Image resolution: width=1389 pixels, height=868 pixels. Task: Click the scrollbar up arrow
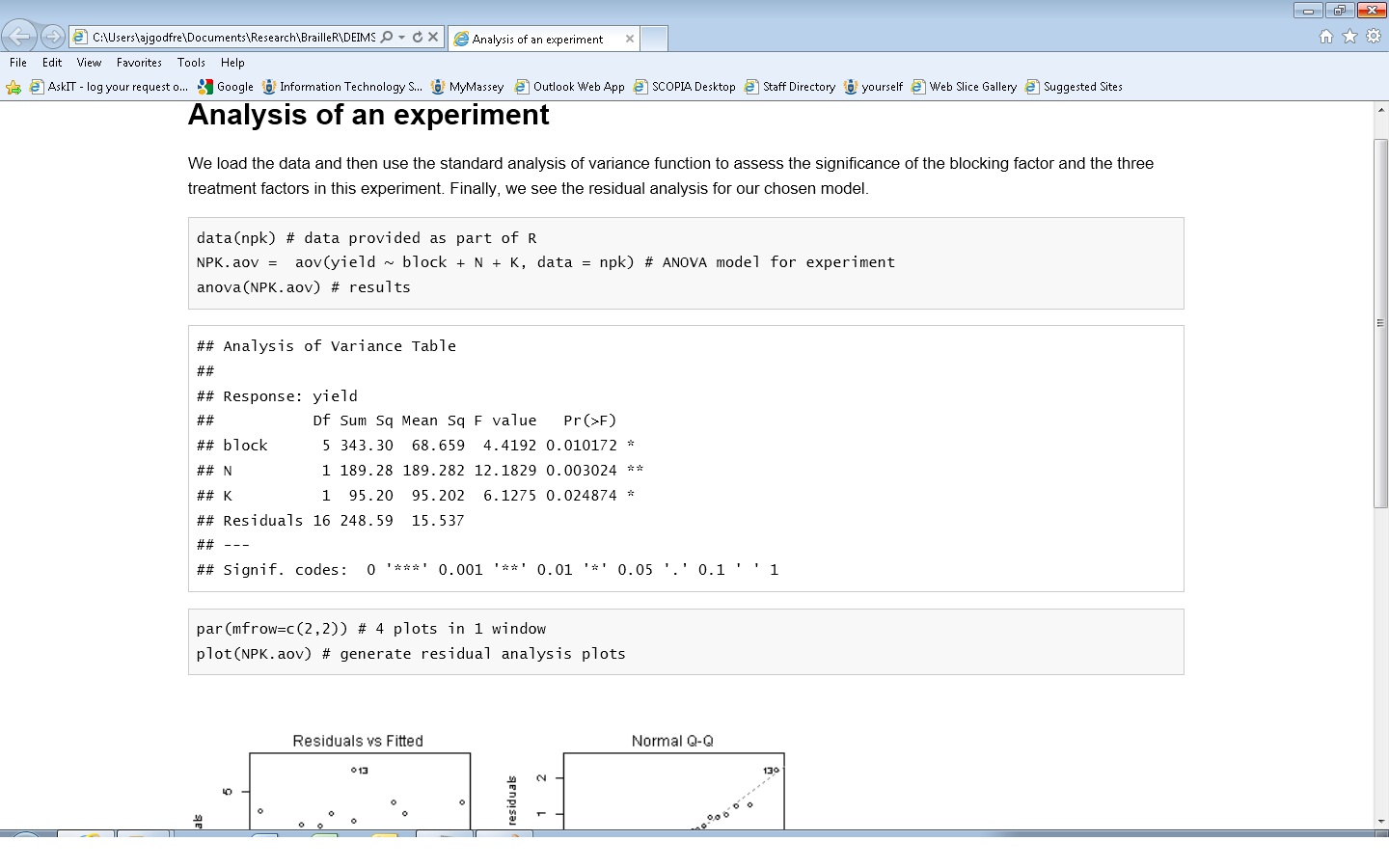pos(1380,109)
